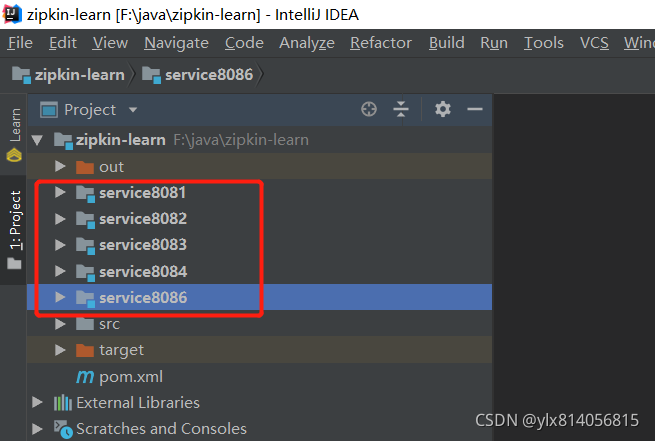Click the service8081 module folder icon

click(x=85, y=194)
